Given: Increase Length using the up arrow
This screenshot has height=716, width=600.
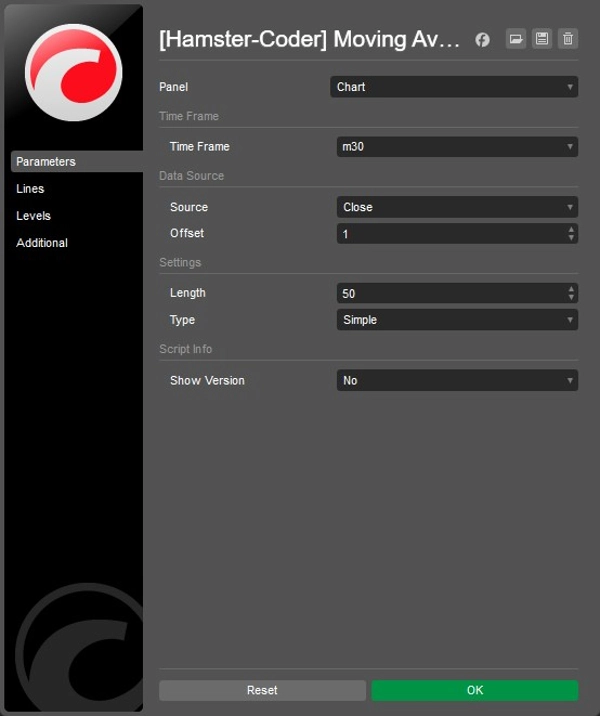Looking at the screenshot, I should point(571,289).
